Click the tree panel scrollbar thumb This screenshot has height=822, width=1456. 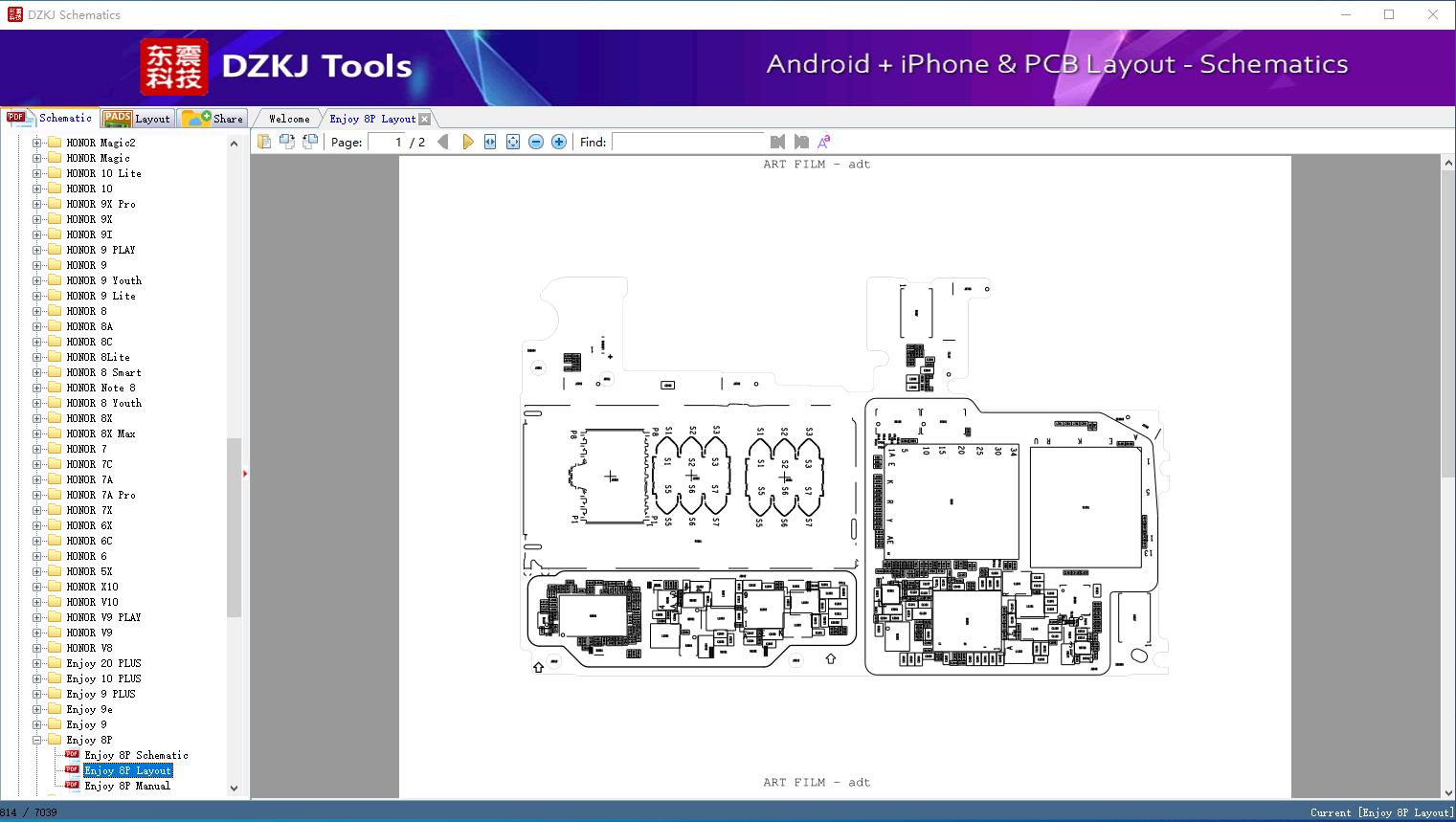[234, 527]
